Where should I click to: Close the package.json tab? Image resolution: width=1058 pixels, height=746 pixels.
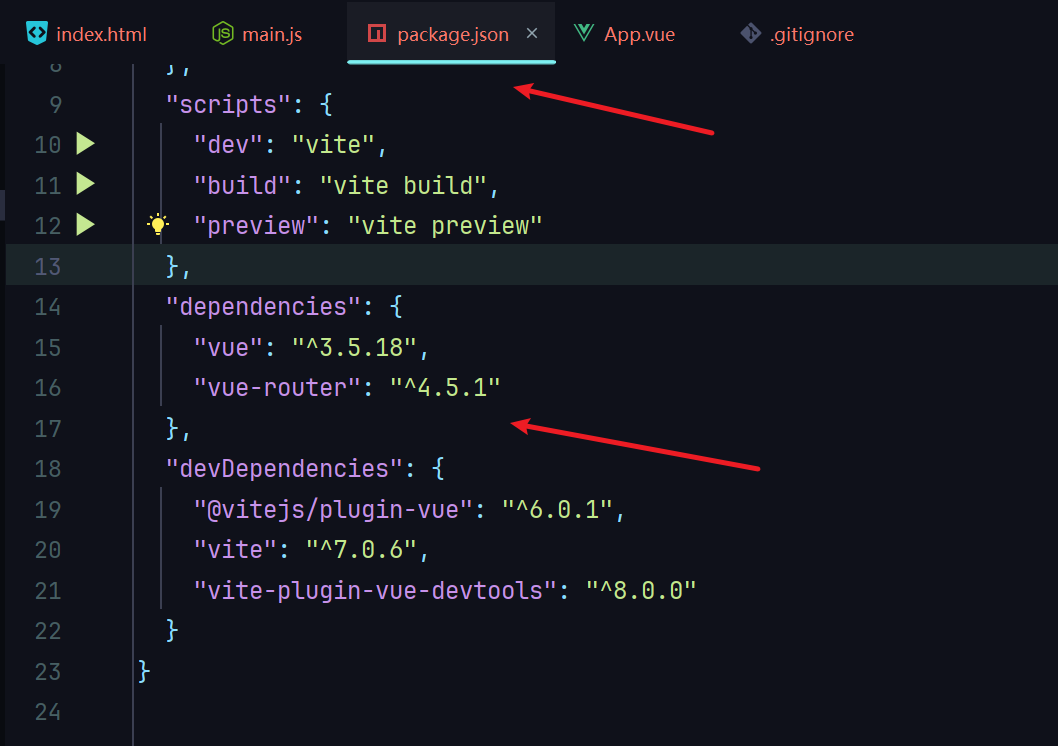tap(532, 33)
